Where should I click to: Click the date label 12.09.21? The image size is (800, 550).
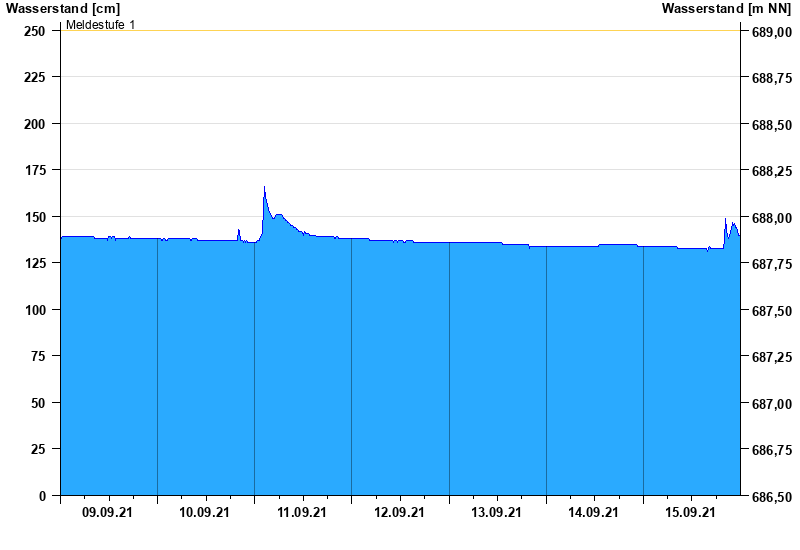[x=399, y=512]
